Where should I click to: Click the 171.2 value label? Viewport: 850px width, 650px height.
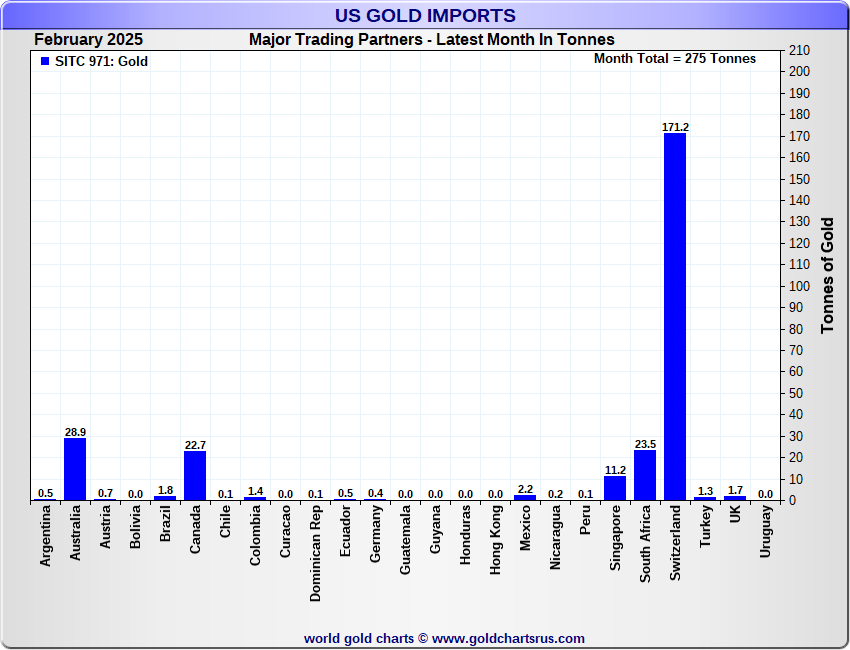(x=675, y=127)
